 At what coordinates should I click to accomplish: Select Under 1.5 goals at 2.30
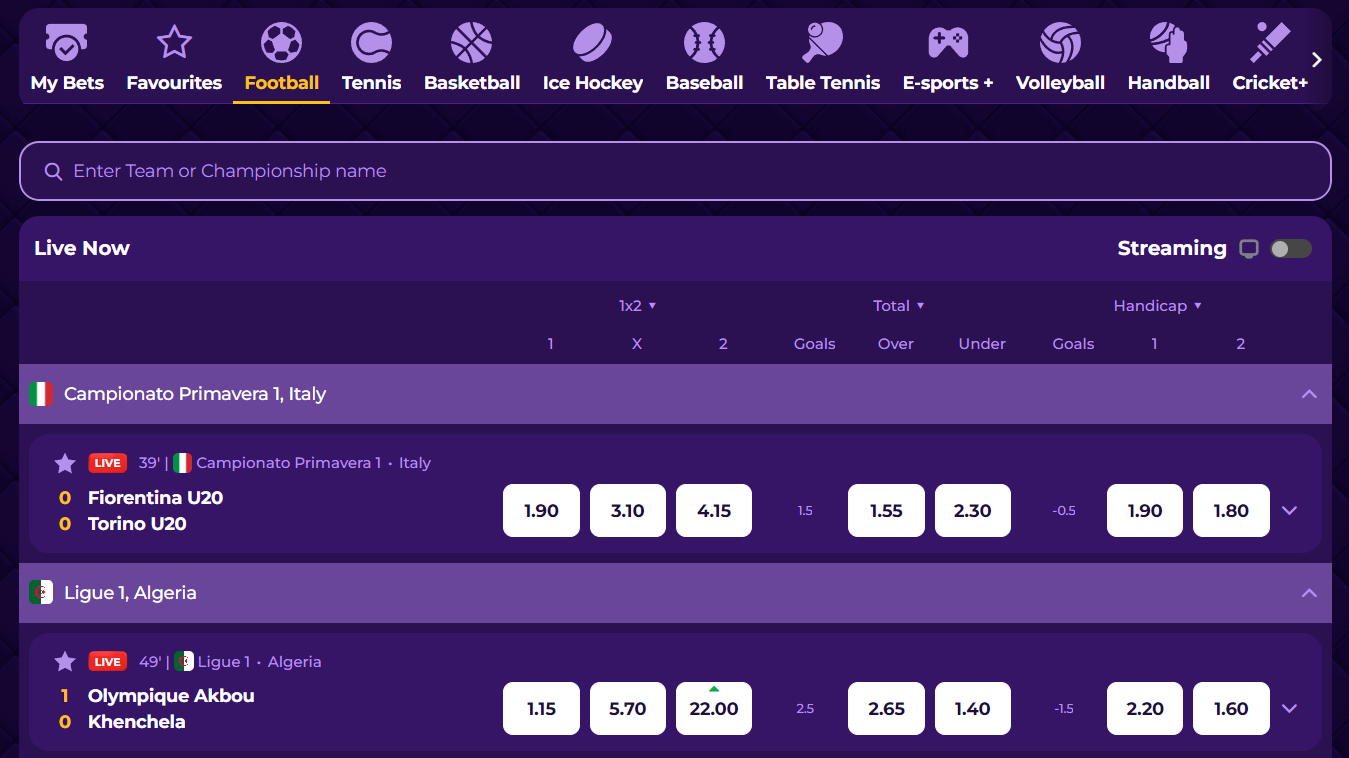click(973, 511)
